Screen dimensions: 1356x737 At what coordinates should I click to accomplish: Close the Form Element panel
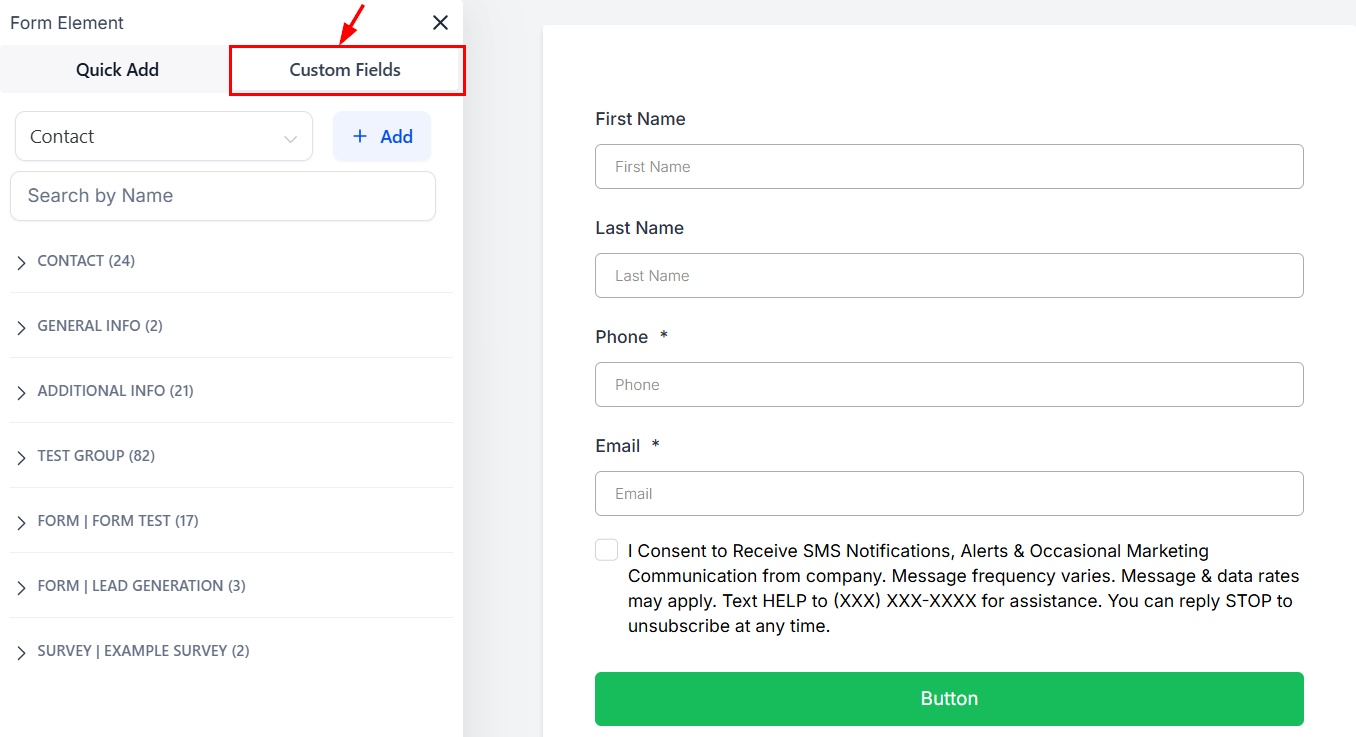coord(440,23)
